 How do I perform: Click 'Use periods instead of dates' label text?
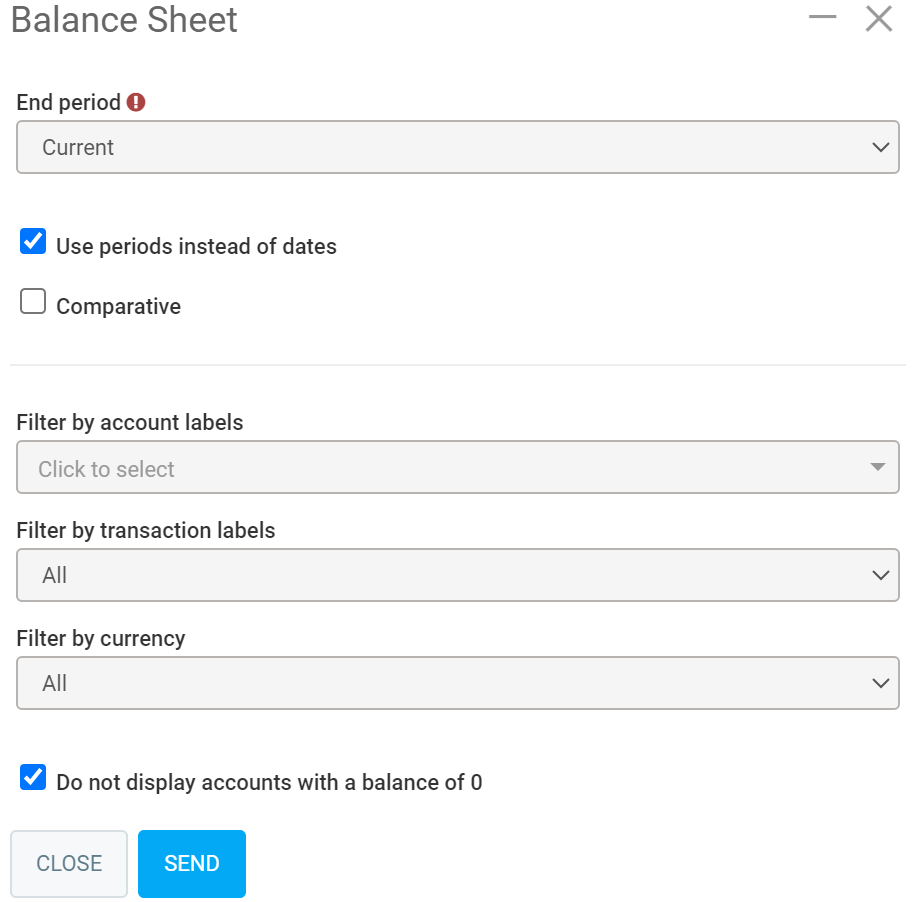tap(196, 247)
